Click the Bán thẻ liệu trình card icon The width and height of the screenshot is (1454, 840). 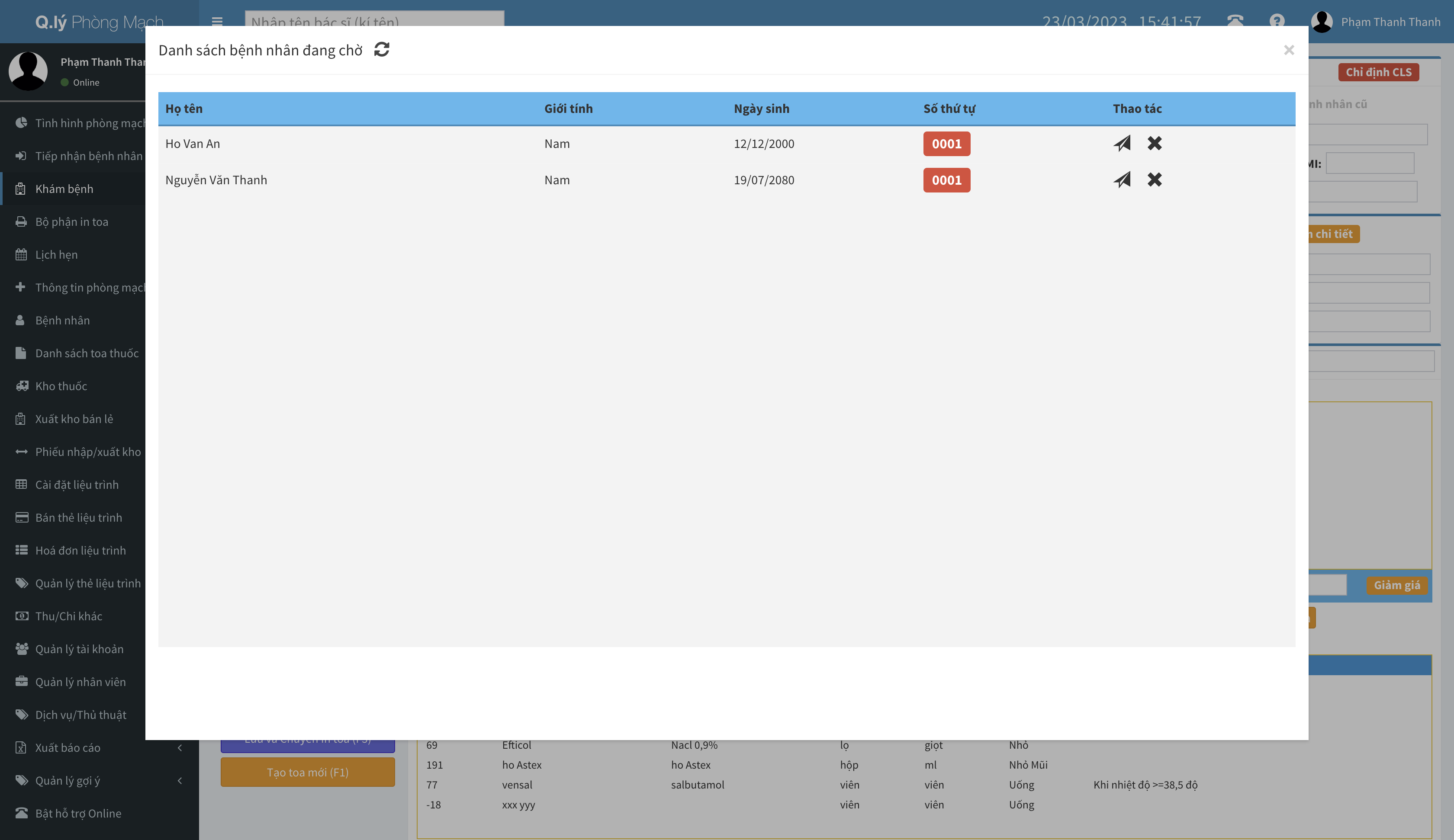[21, 517]
